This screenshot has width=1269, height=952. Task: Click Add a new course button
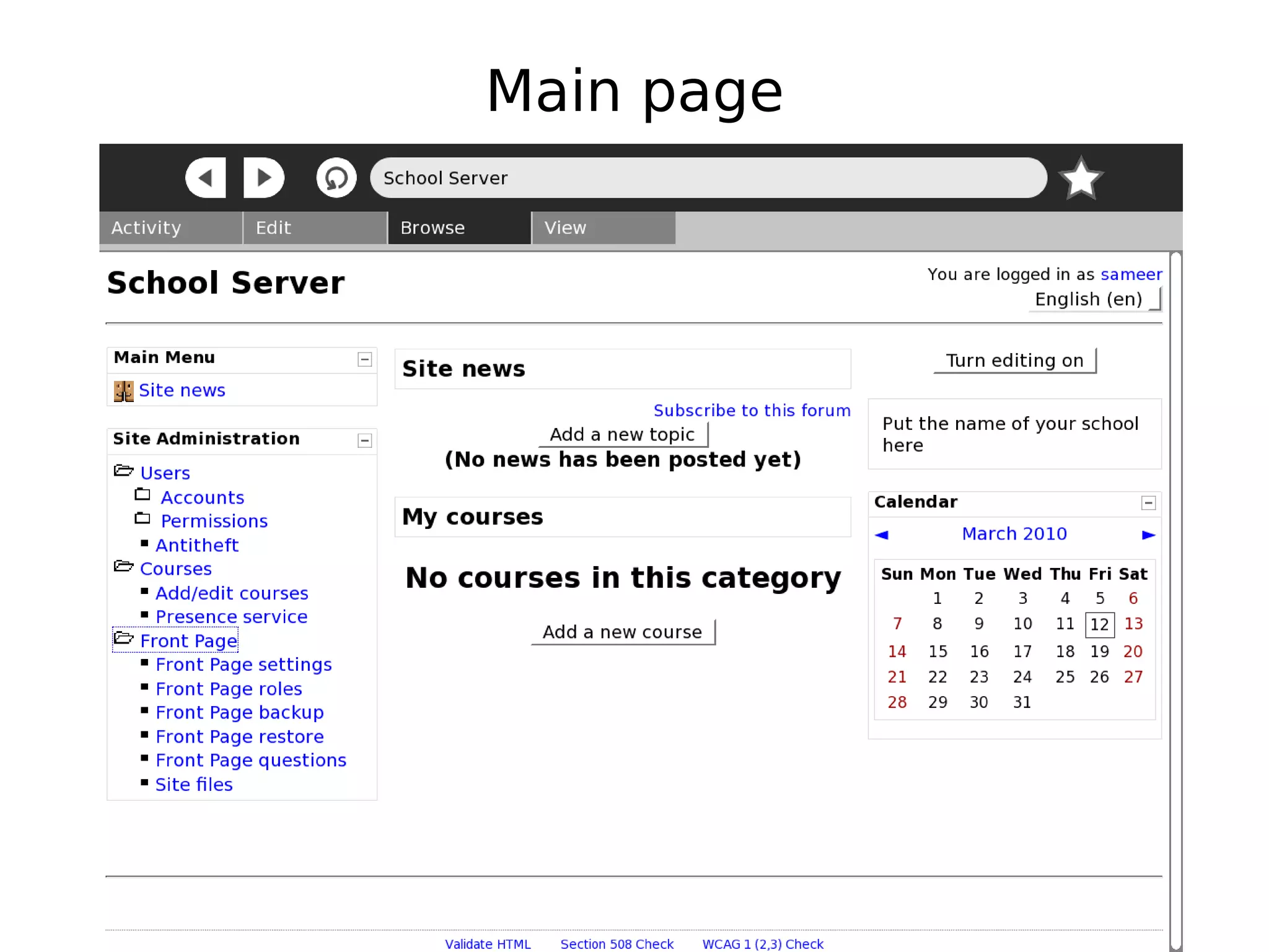623,632
